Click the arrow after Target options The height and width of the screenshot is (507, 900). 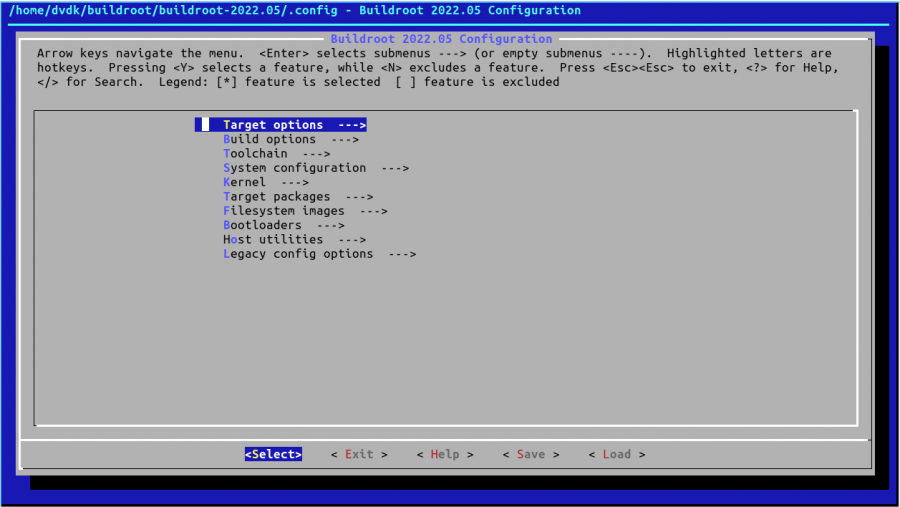coord(352,125)
